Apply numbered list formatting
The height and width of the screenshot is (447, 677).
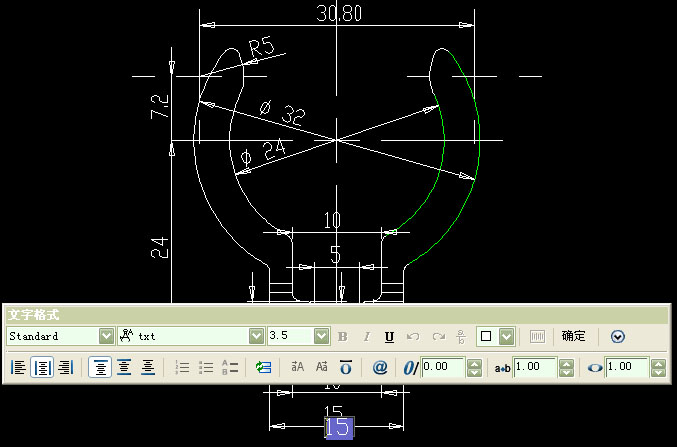click(182, 368)
